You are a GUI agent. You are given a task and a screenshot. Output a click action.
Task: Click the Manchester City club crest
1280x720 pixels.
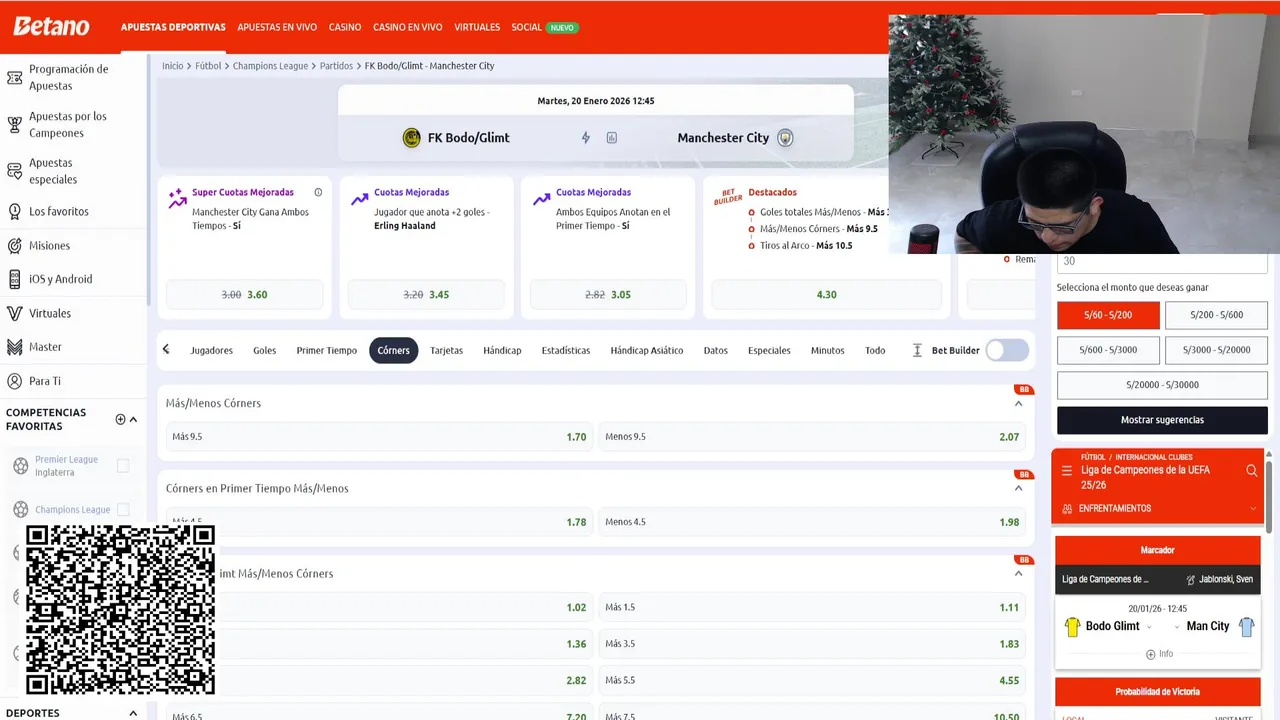(x=785, y=138)
